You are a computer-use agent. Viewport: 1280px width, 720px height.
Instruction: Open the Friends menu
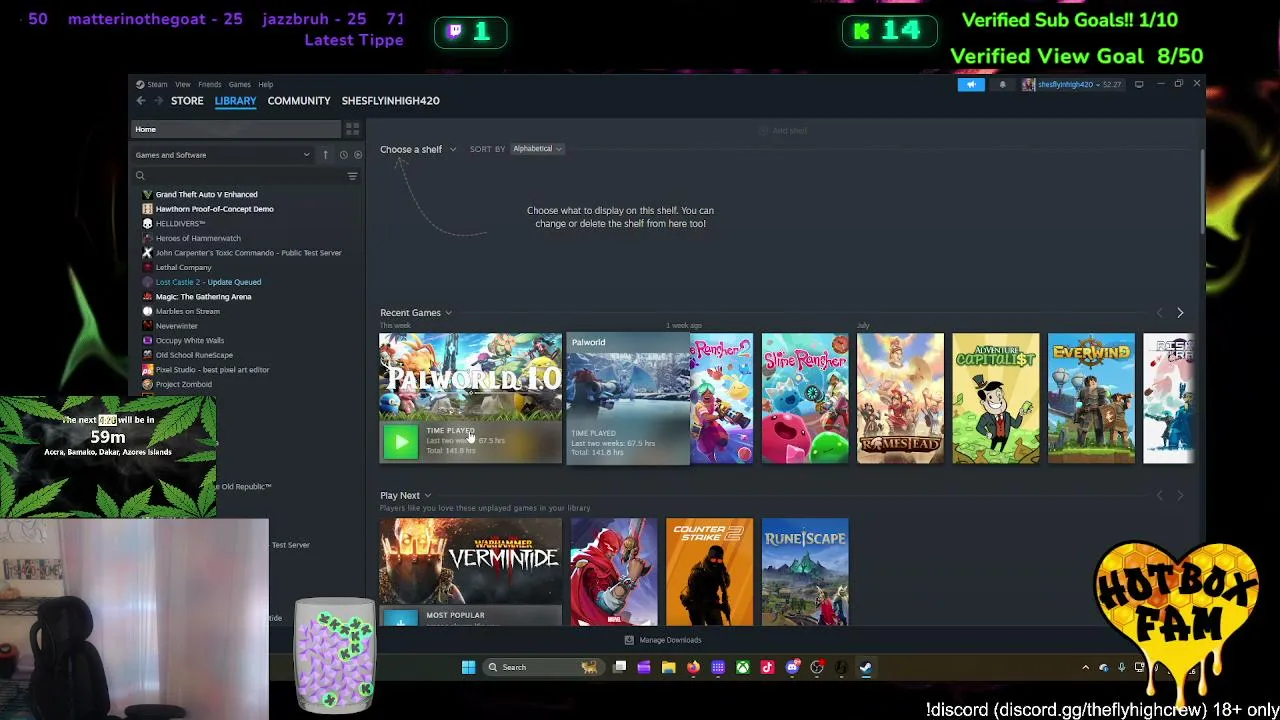[210, 85]
